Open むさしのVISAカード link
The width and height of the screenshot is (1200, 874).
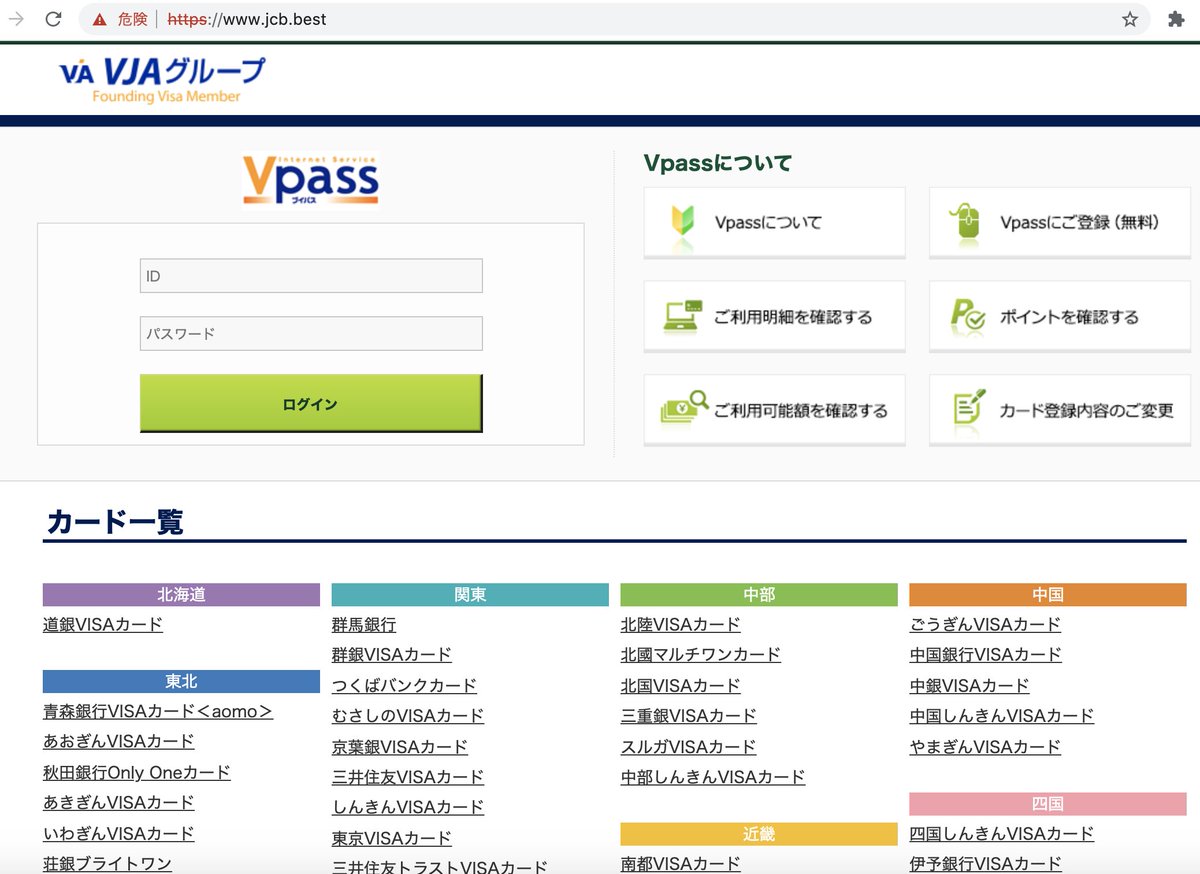coord(408,715)
